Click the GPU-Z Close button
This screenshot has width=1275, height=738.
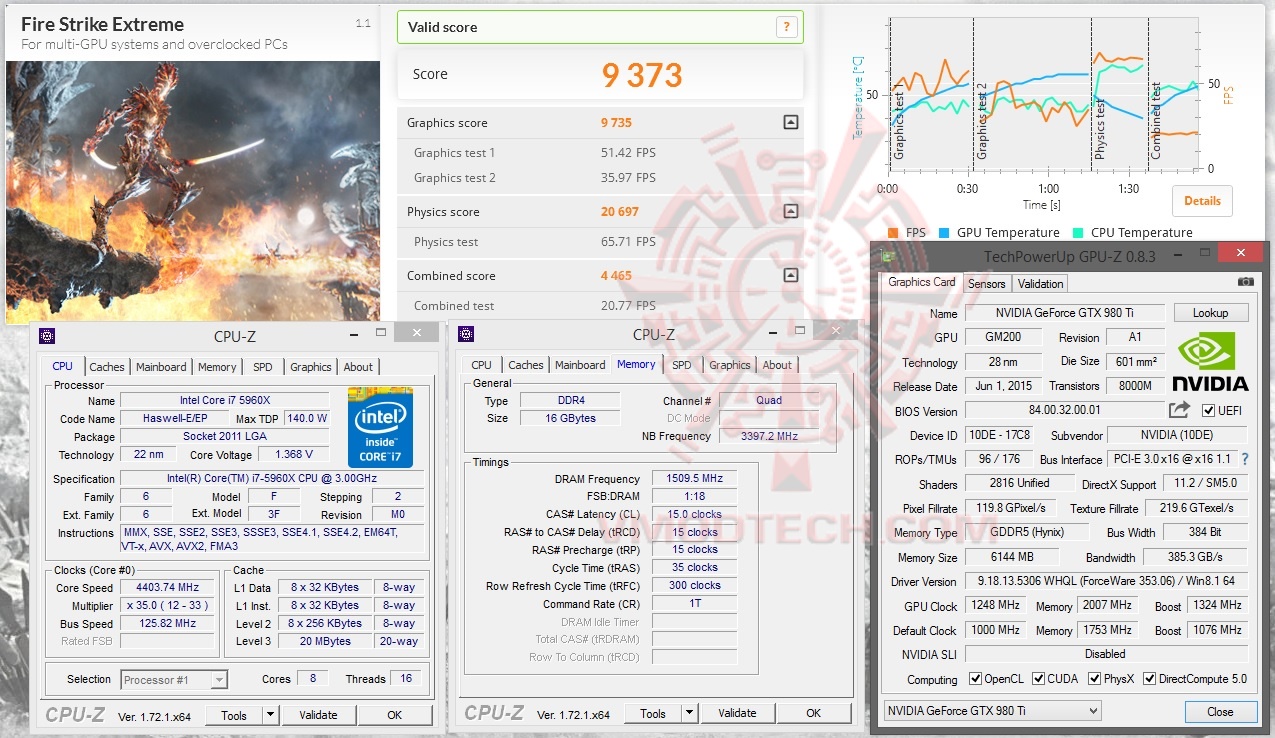pyautogui.click(x=1220, y=712)
